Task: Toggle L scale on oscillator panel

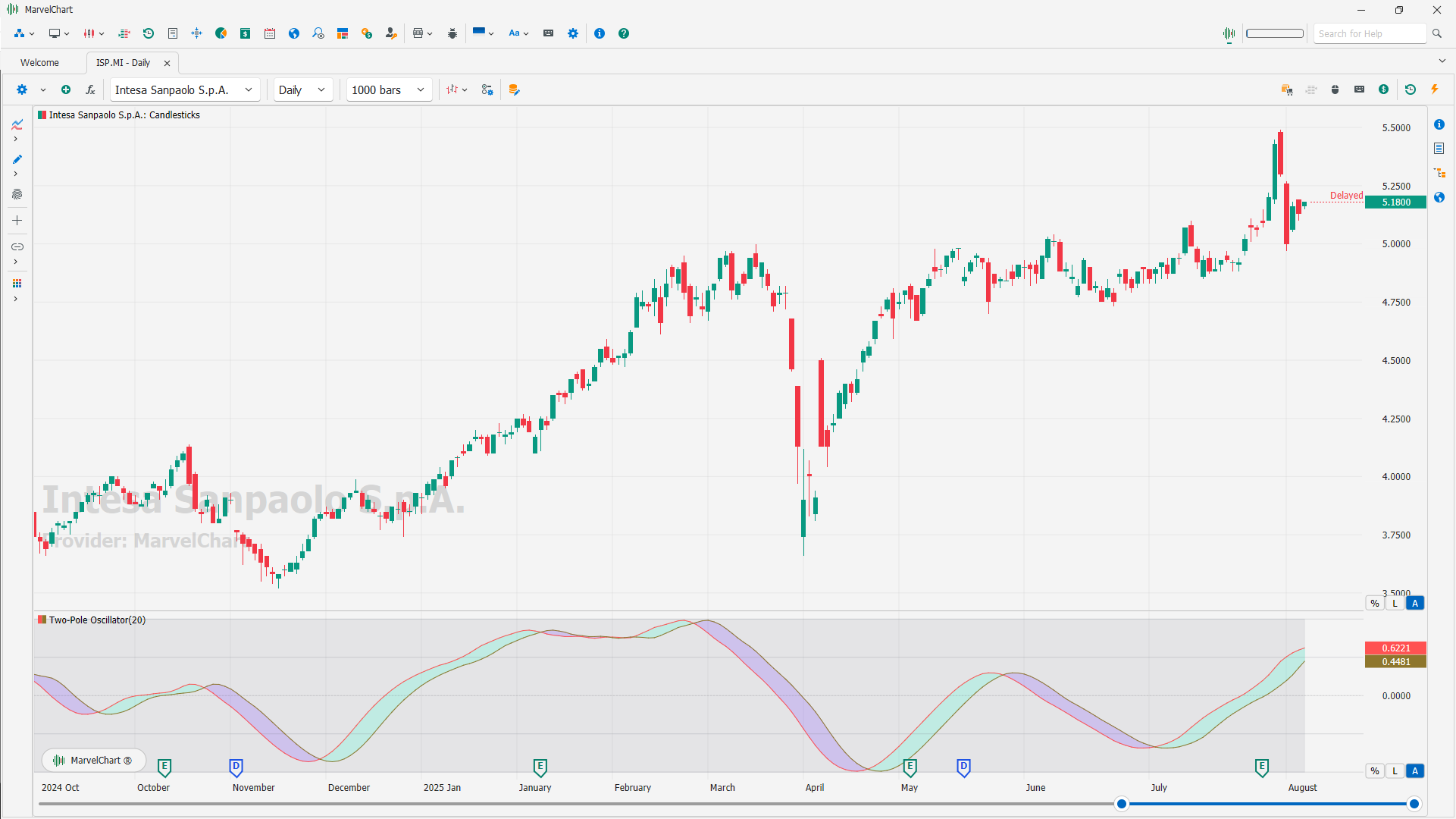Action: pos(1395,771)
